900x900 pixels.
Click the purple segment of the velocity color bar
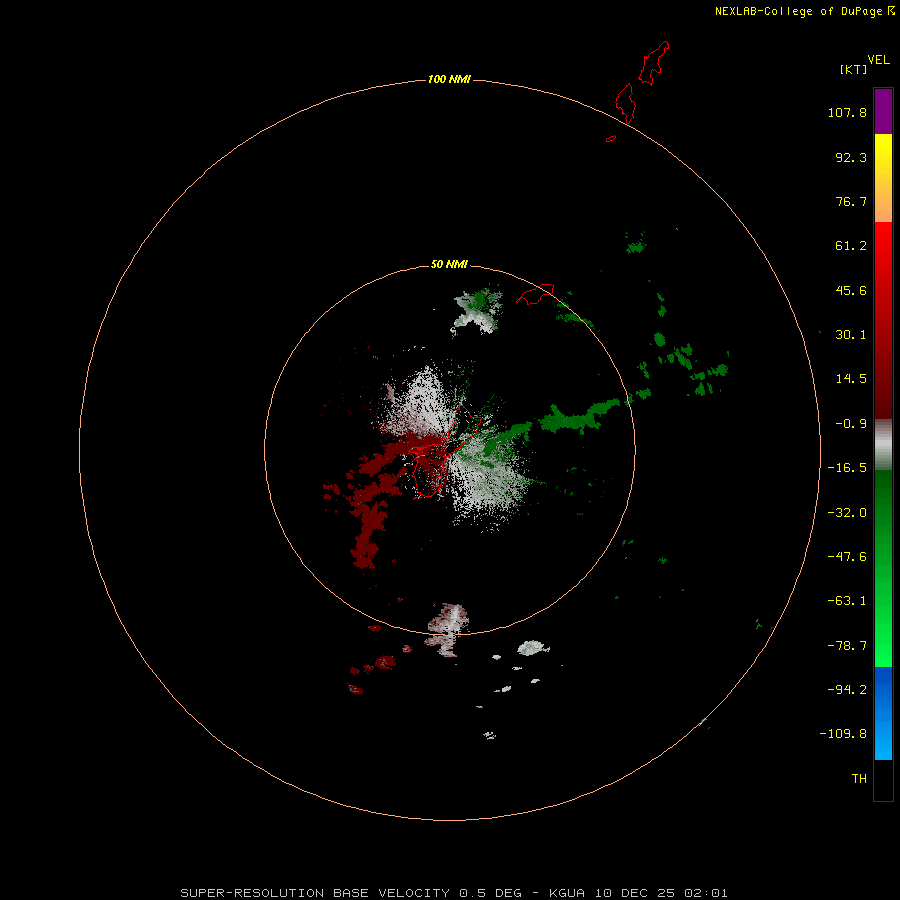883,111
